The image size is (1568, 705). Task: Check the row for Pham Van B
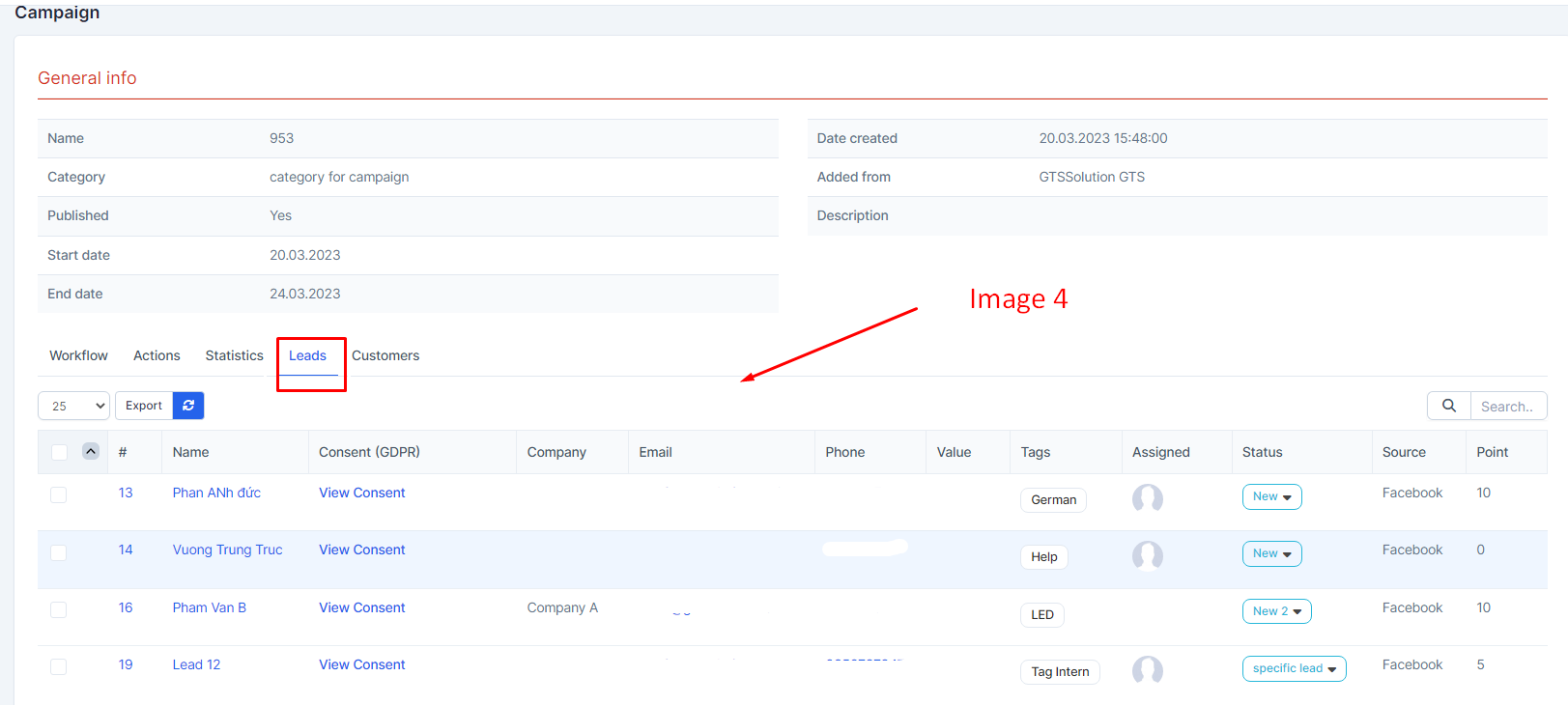coord(59,609)
